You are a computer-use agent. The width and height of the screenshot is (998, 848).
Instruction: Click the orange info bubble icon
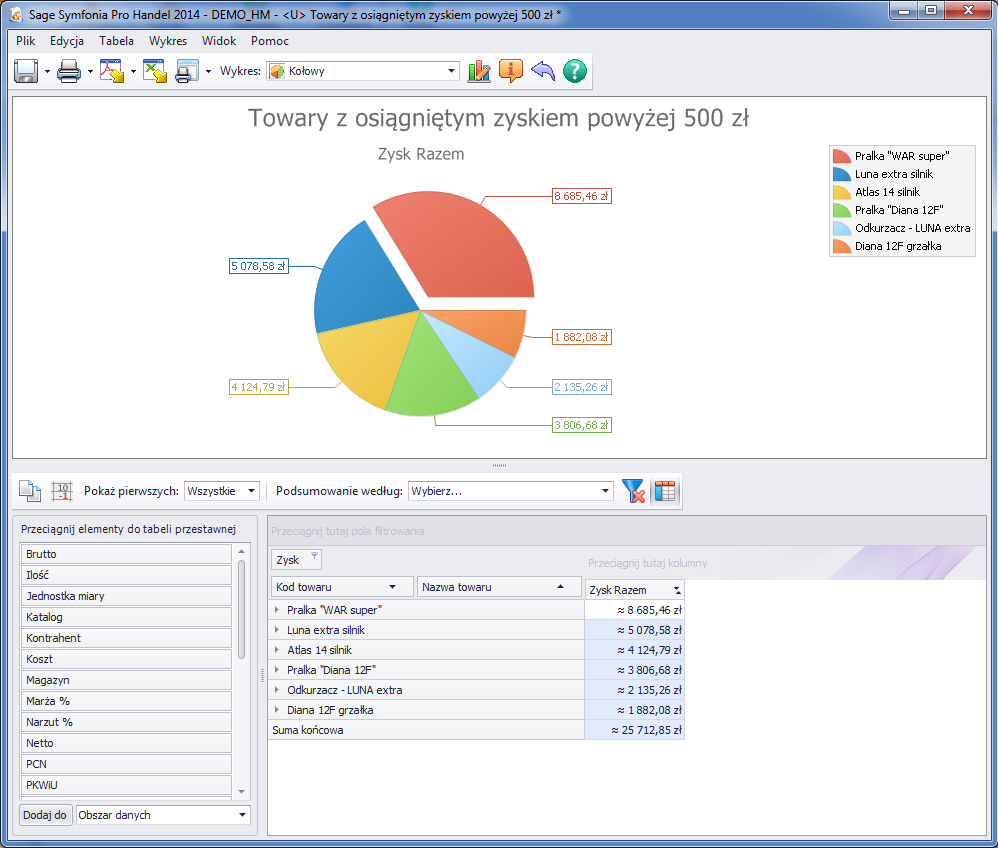[x=511, y=71]
